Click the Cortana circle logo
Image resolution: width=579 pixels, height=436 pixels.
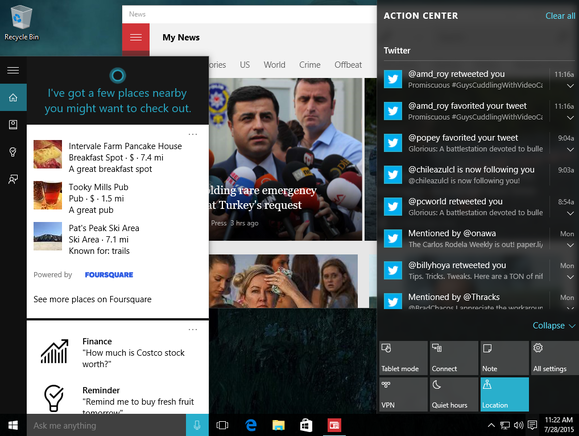click(118, 76)
